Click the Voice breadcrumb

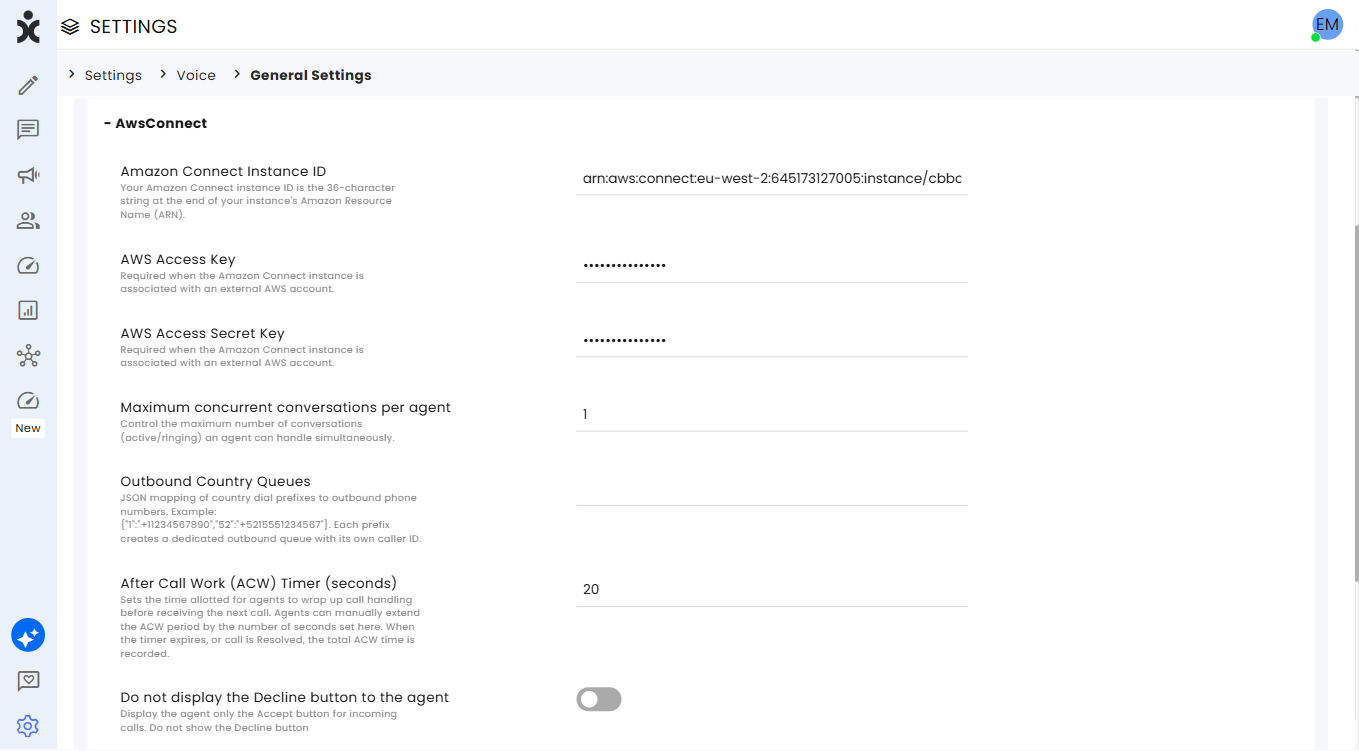[196, 75]
